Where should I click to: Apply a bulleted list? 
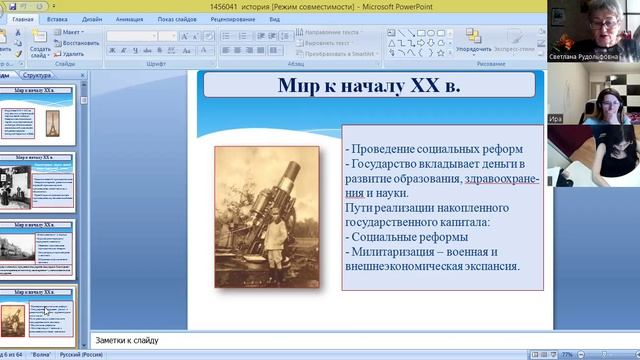(x=227, y=36)
